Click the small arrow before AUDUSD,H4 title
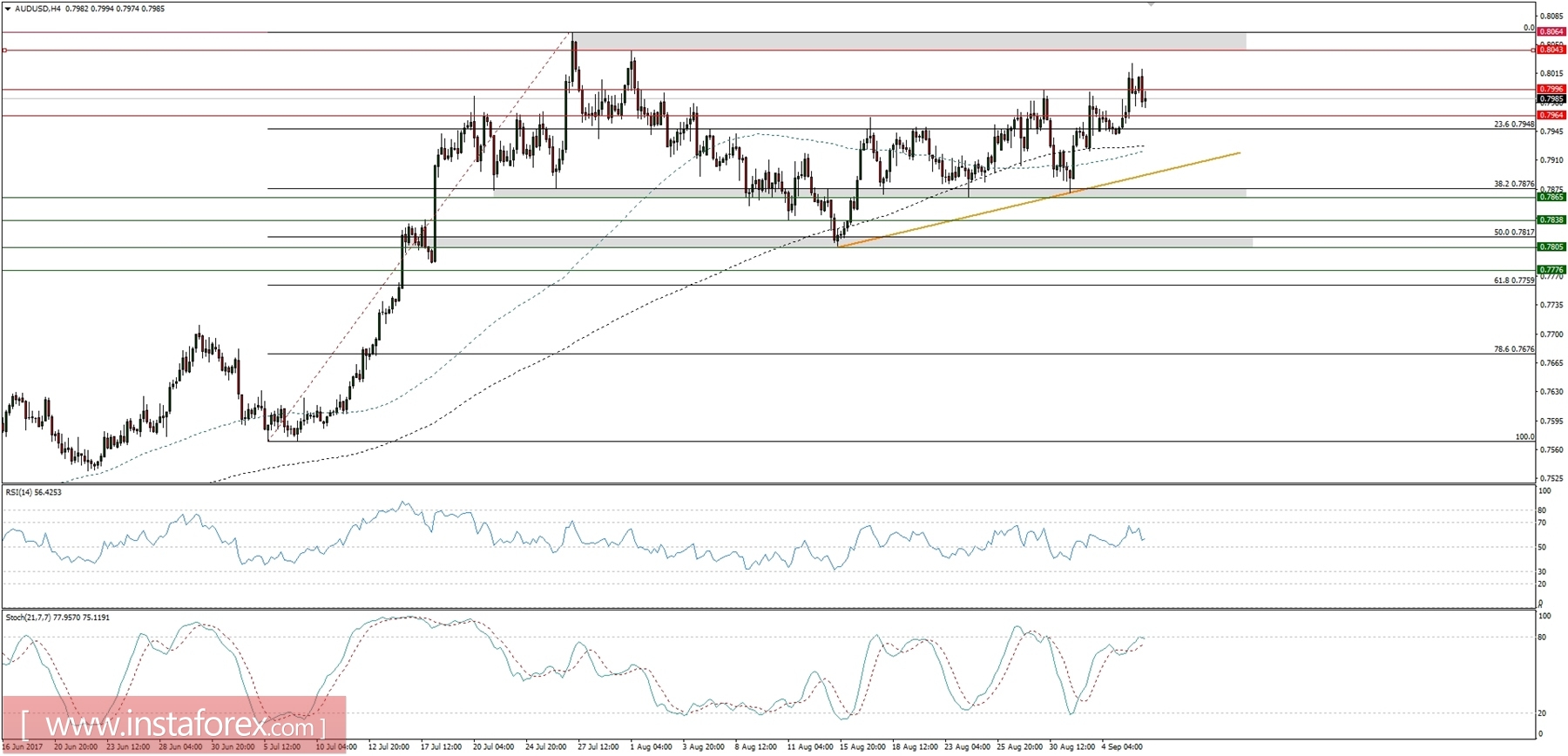 [x=8, y=9]
